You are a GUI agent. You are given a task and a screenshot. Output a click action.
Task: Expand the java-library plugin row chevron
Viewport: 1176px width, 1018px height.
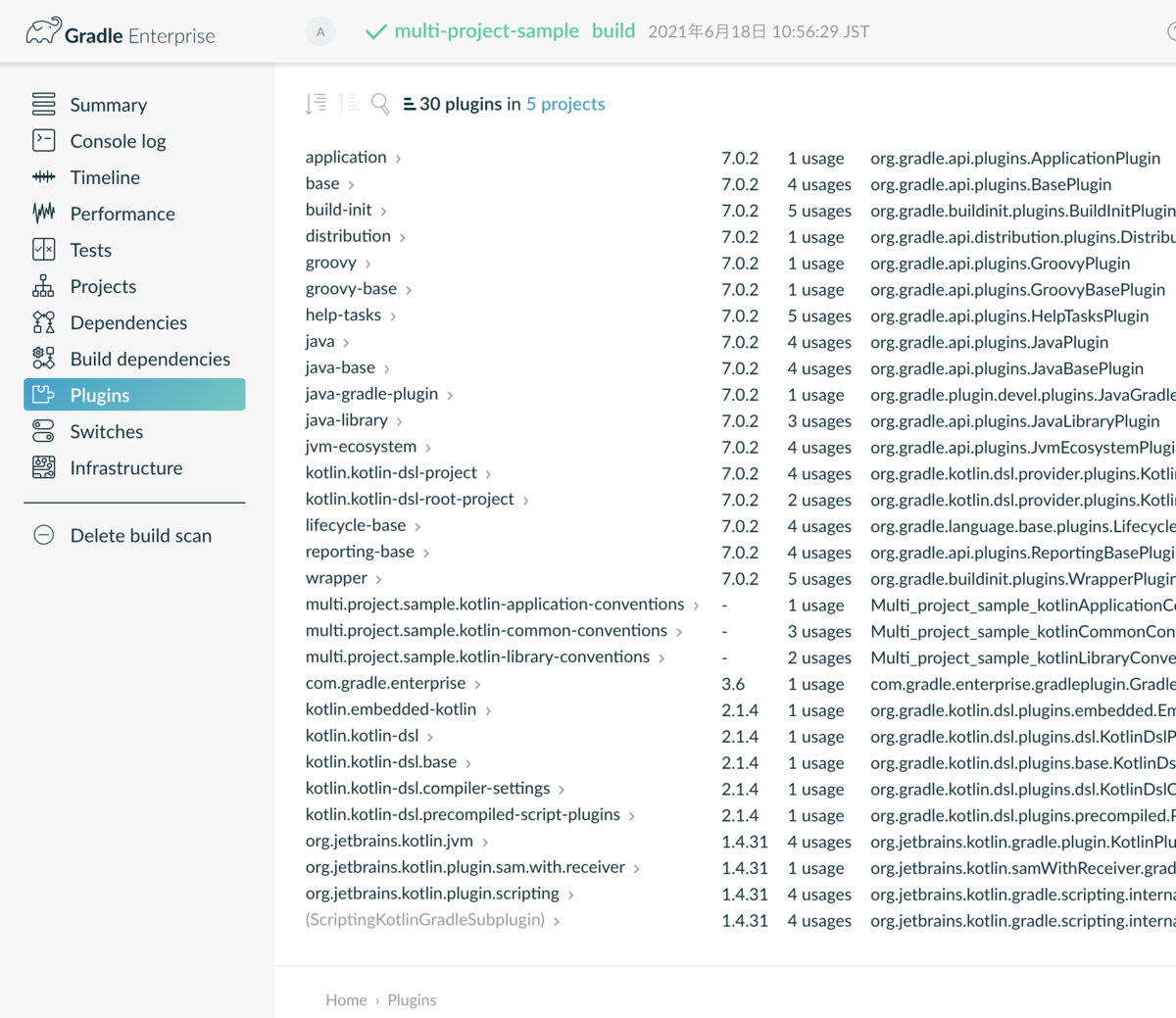point(400,422)
